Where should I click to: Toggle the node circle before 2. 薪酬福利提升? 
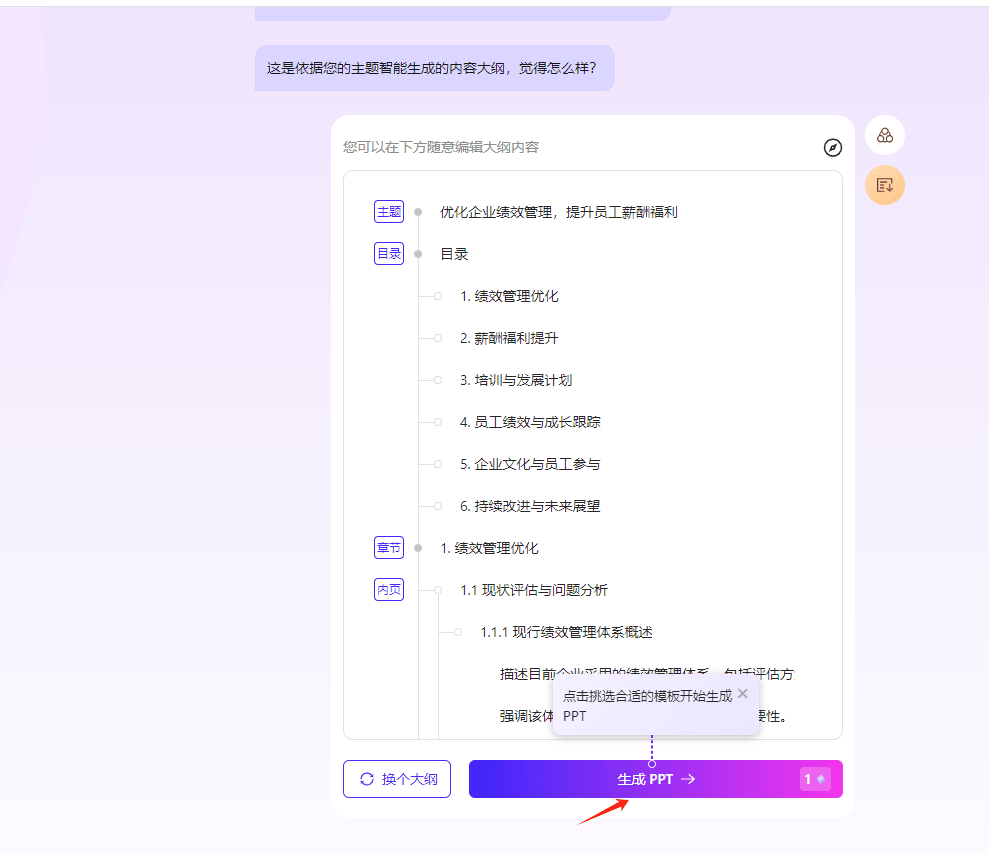coord(437,337)
